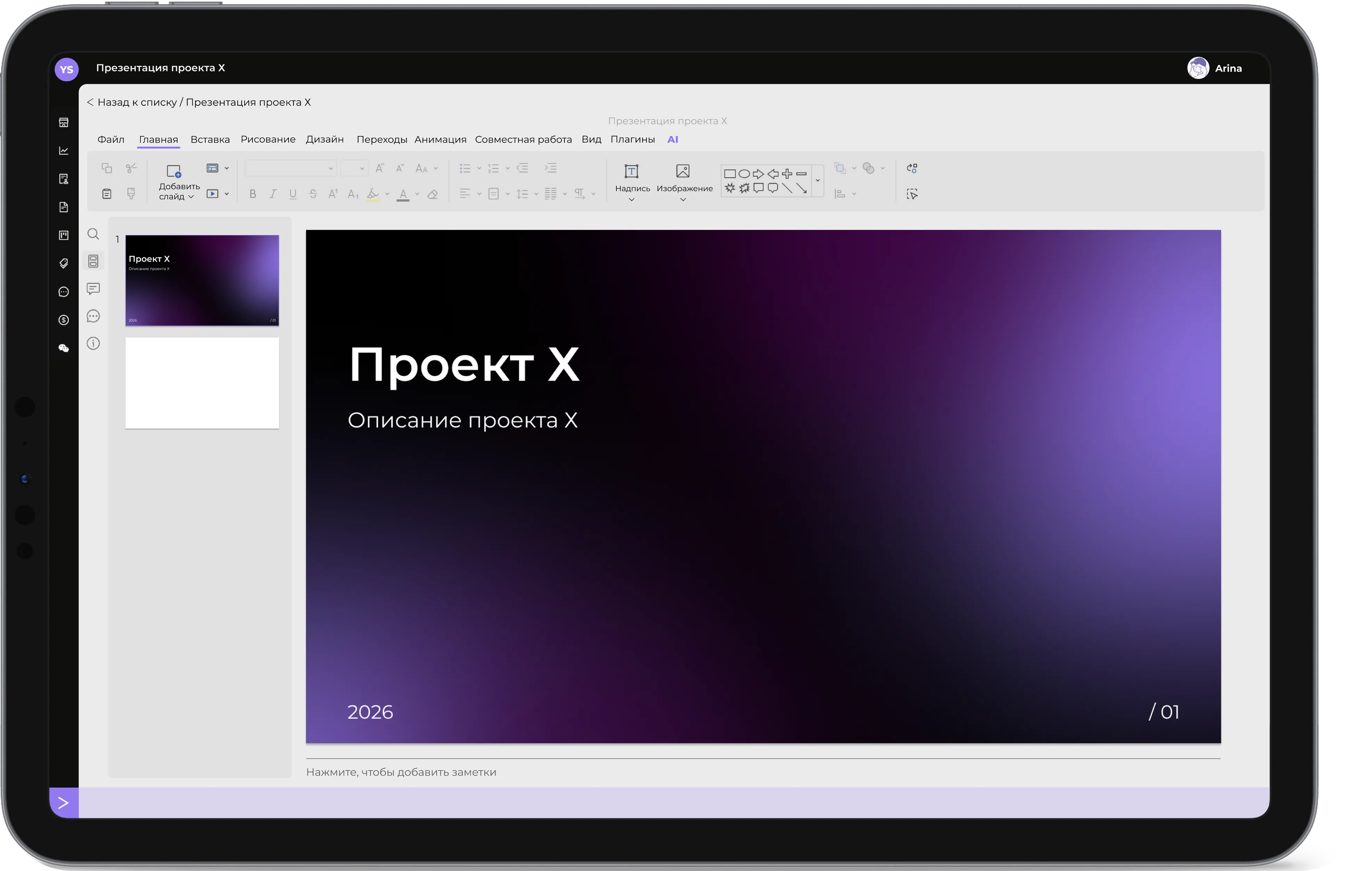Pick the ellipse shape from the shapes gallery
This screenshot has height=871, width=1372.
pos(744,174)
